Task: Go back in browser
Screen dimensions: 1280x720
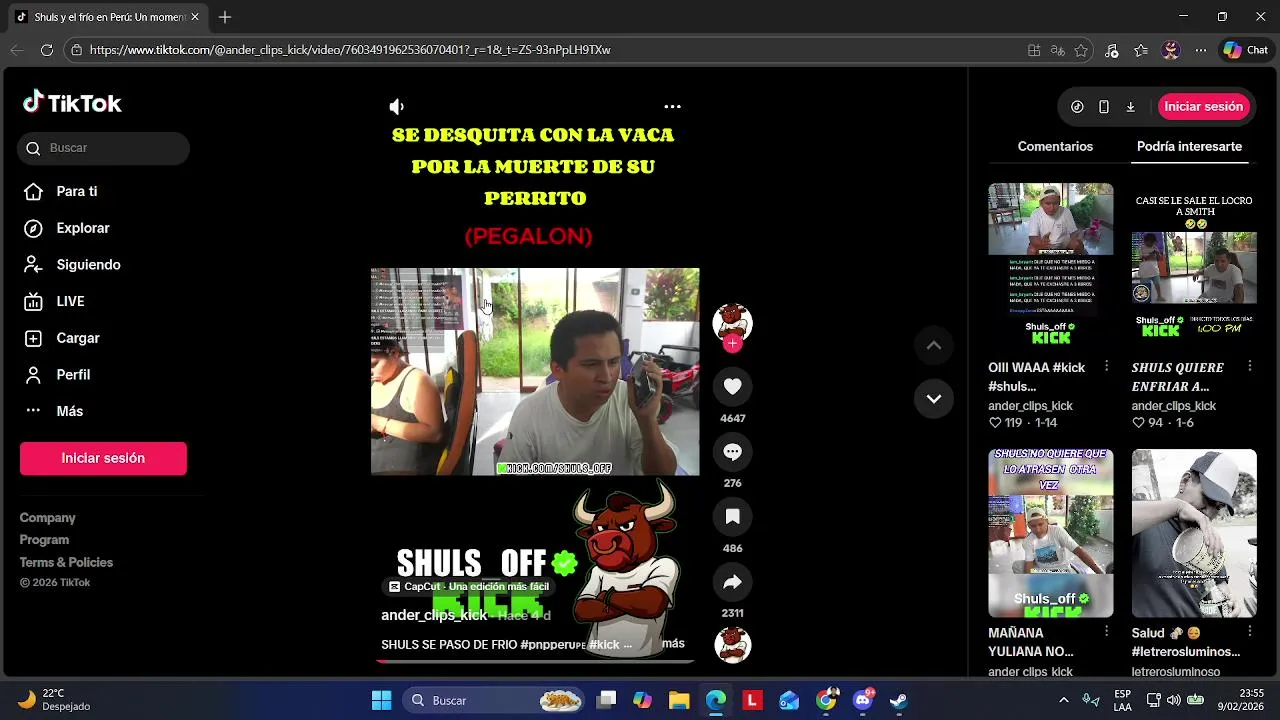Action: [x=17, y=50]
